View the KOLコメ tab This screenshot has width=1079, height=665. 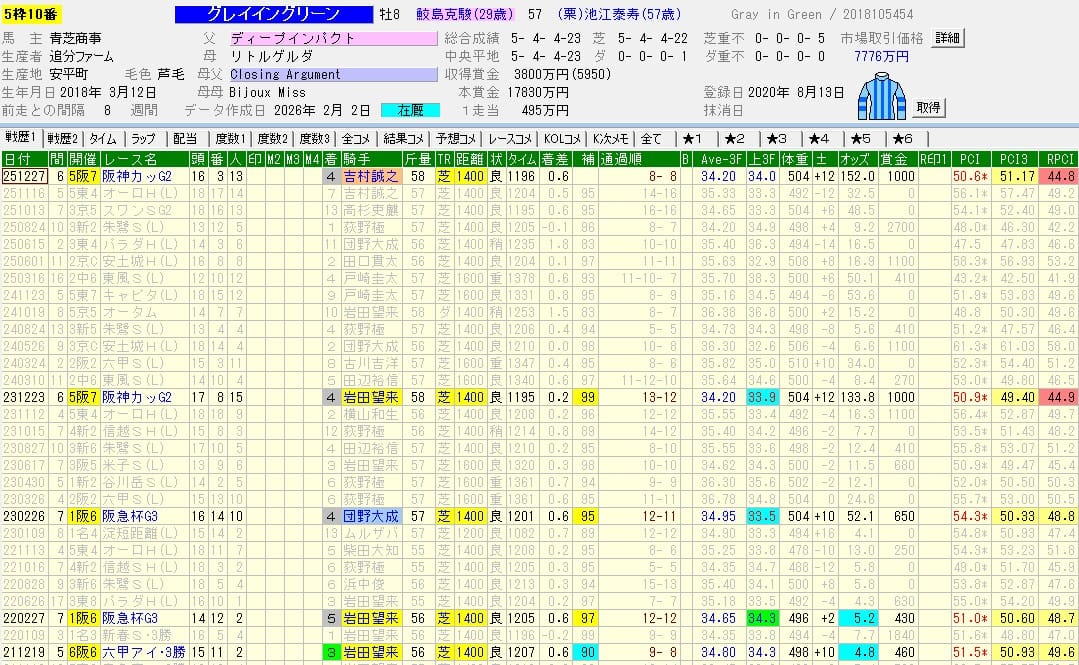pos(563,138)
